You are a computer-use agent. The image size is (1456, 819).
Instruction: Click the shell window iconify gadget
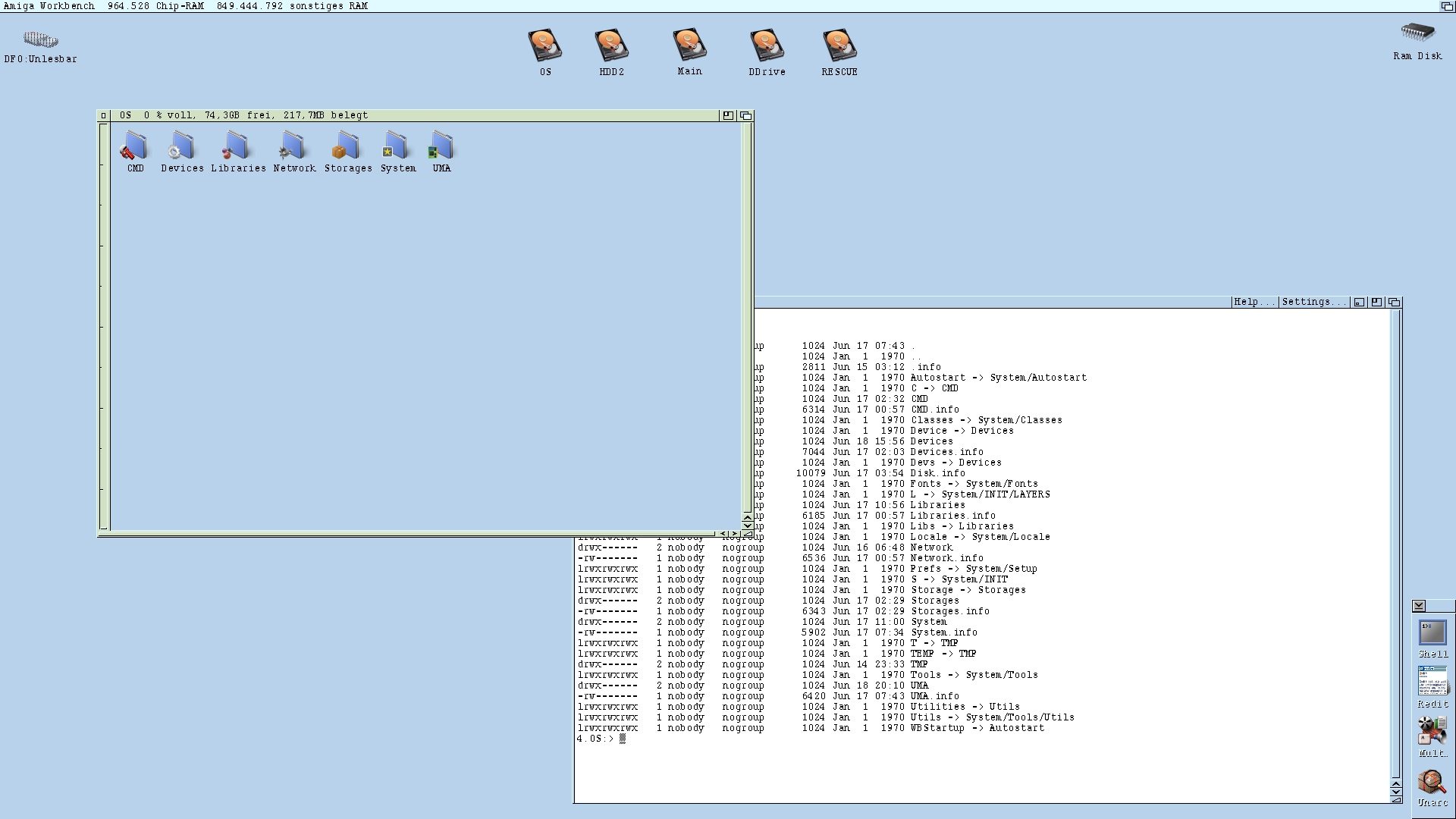click(x=1359, y=302)
